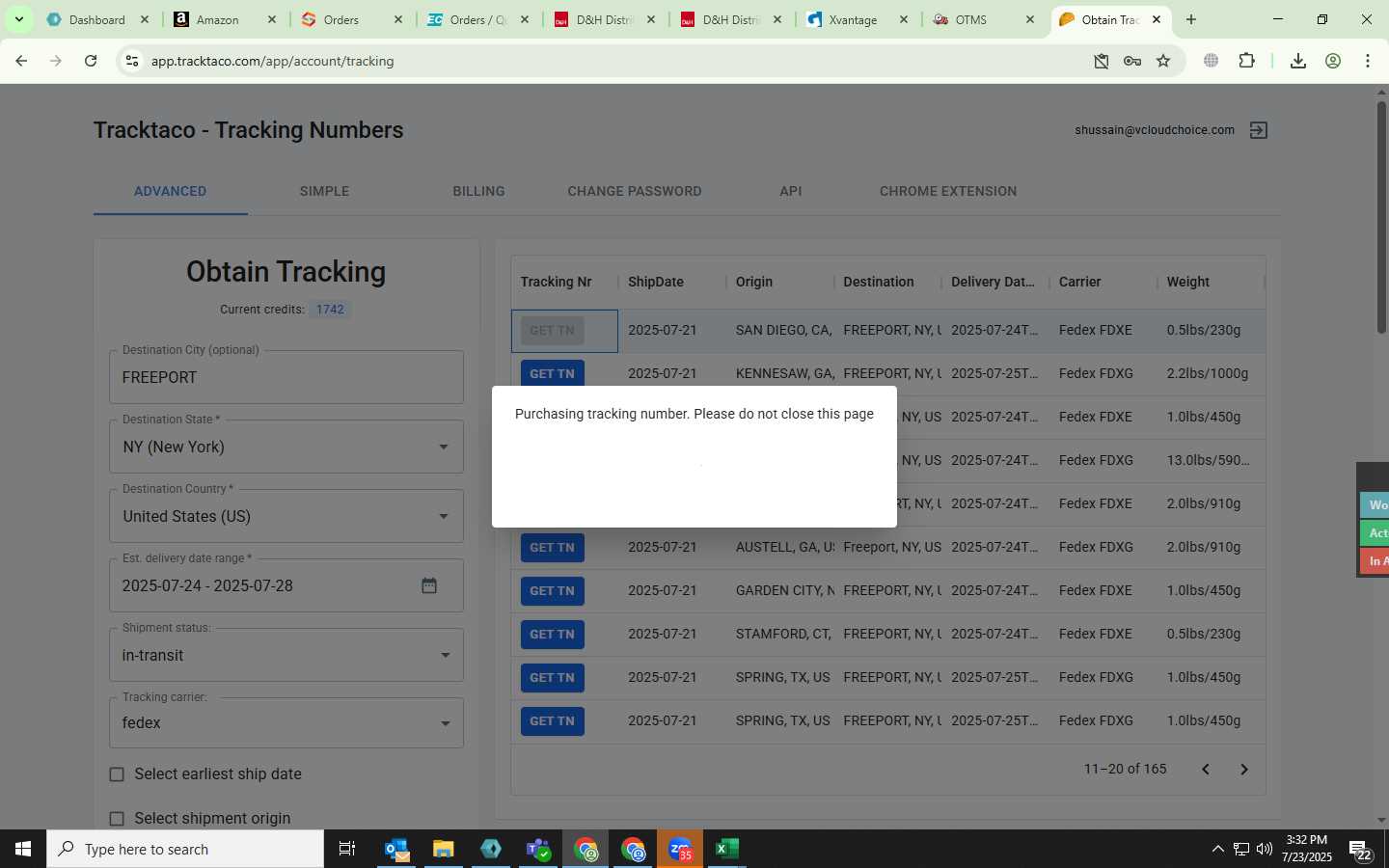Click GET TN for the KENNESAW, GA row
The image size is (1389, 868).
pos(552,373)
